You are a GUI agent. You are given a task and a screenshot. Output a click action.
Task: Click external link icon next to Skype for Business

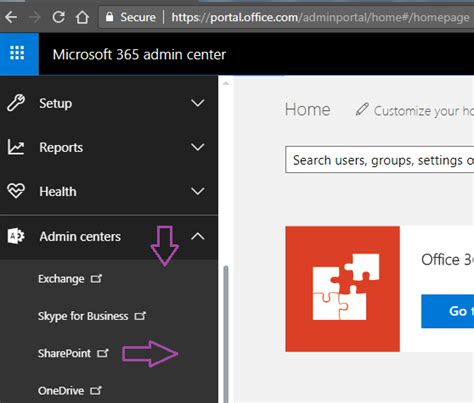140,316
